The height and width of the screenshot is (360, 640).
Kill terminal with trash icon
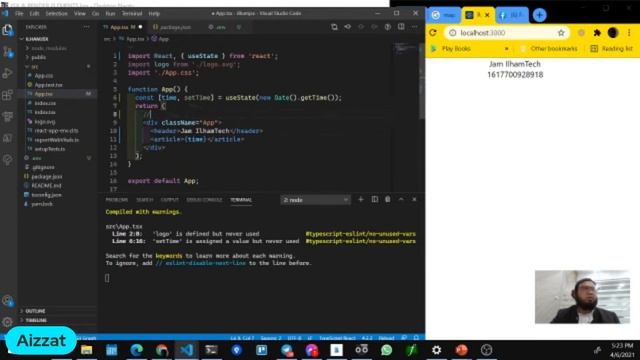point(387,200)
